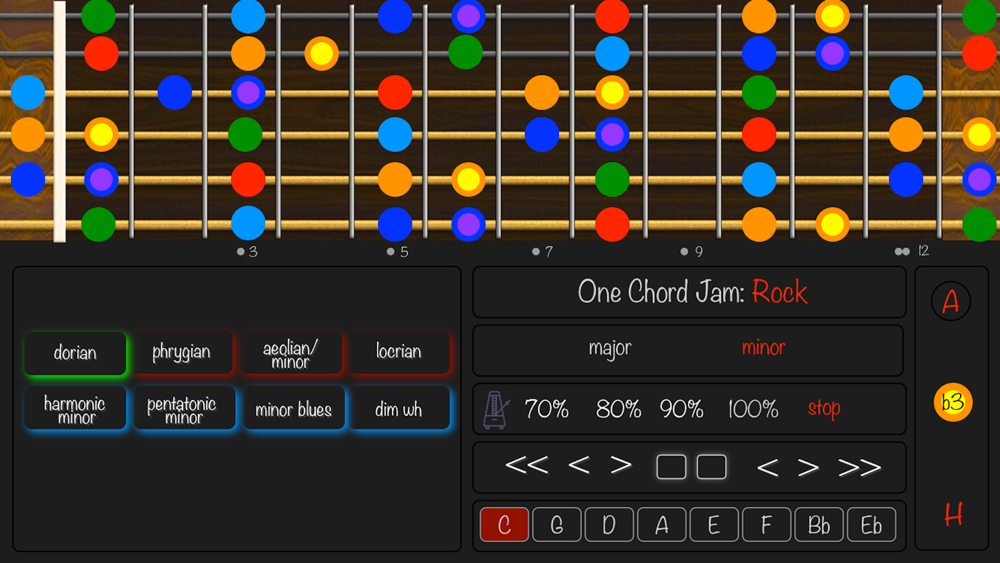Switch the jam to major mode
This screenshot has height=563, width=1000.
point(610,348)
